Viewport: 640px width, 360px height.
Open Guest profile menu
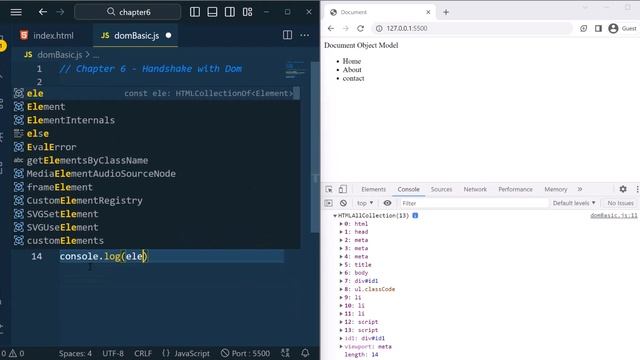622,28
